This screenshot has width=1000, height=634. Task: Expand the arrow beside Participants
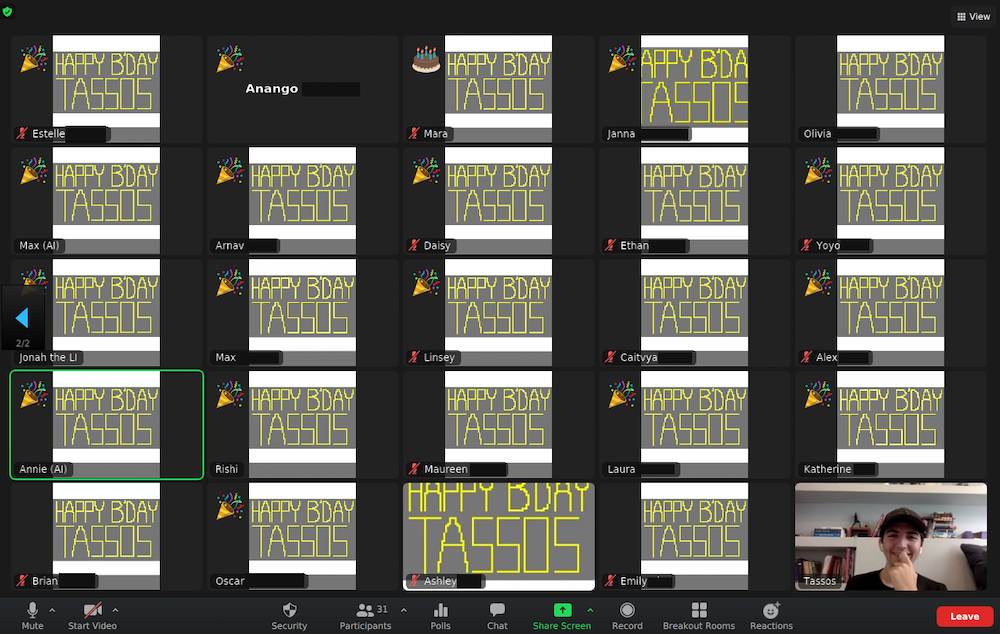(x=404, y=609)
